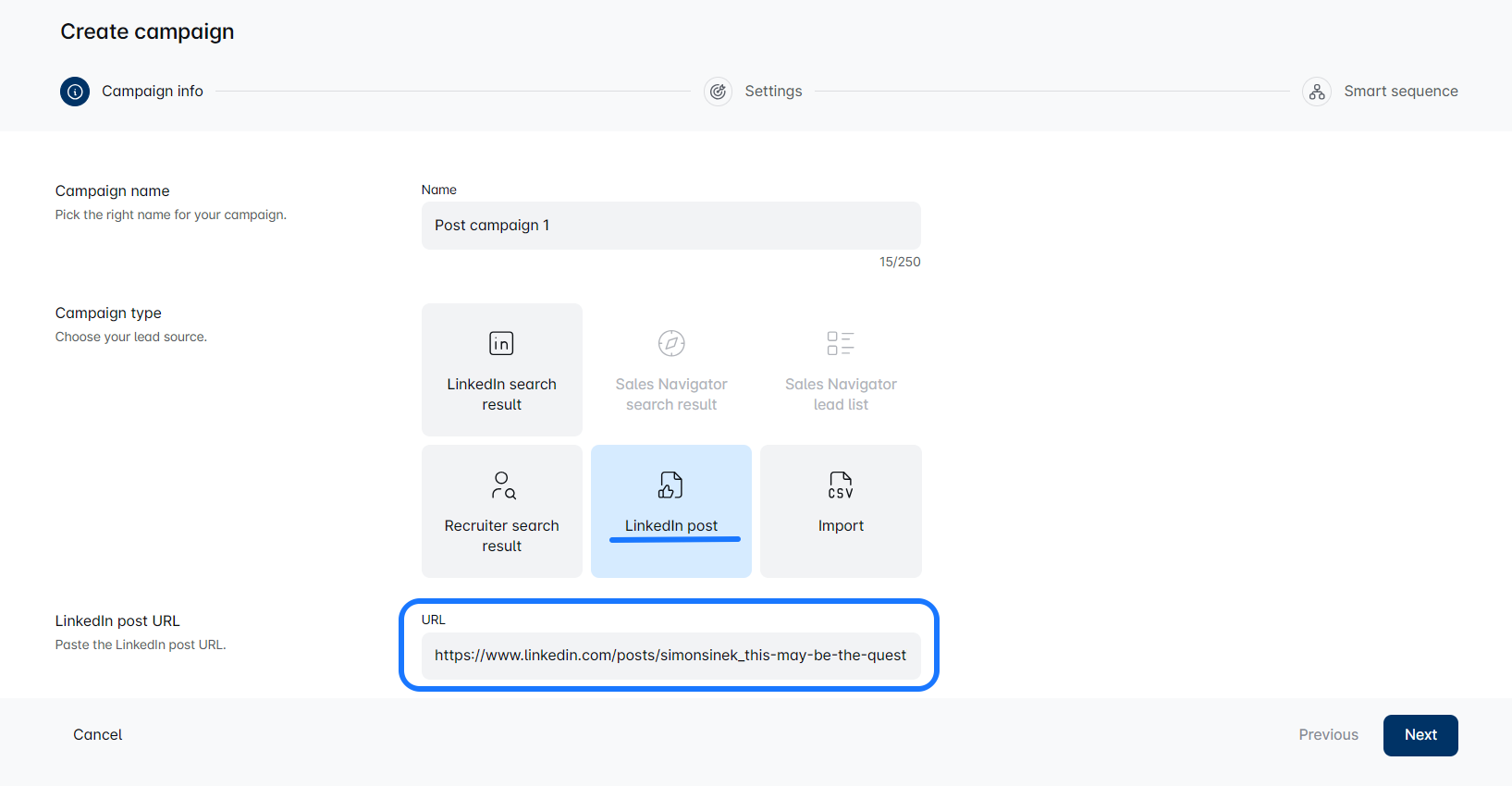The image size is (1512, 786).
Task: Go to the Settings step label
Action: (x=773, y=92)
